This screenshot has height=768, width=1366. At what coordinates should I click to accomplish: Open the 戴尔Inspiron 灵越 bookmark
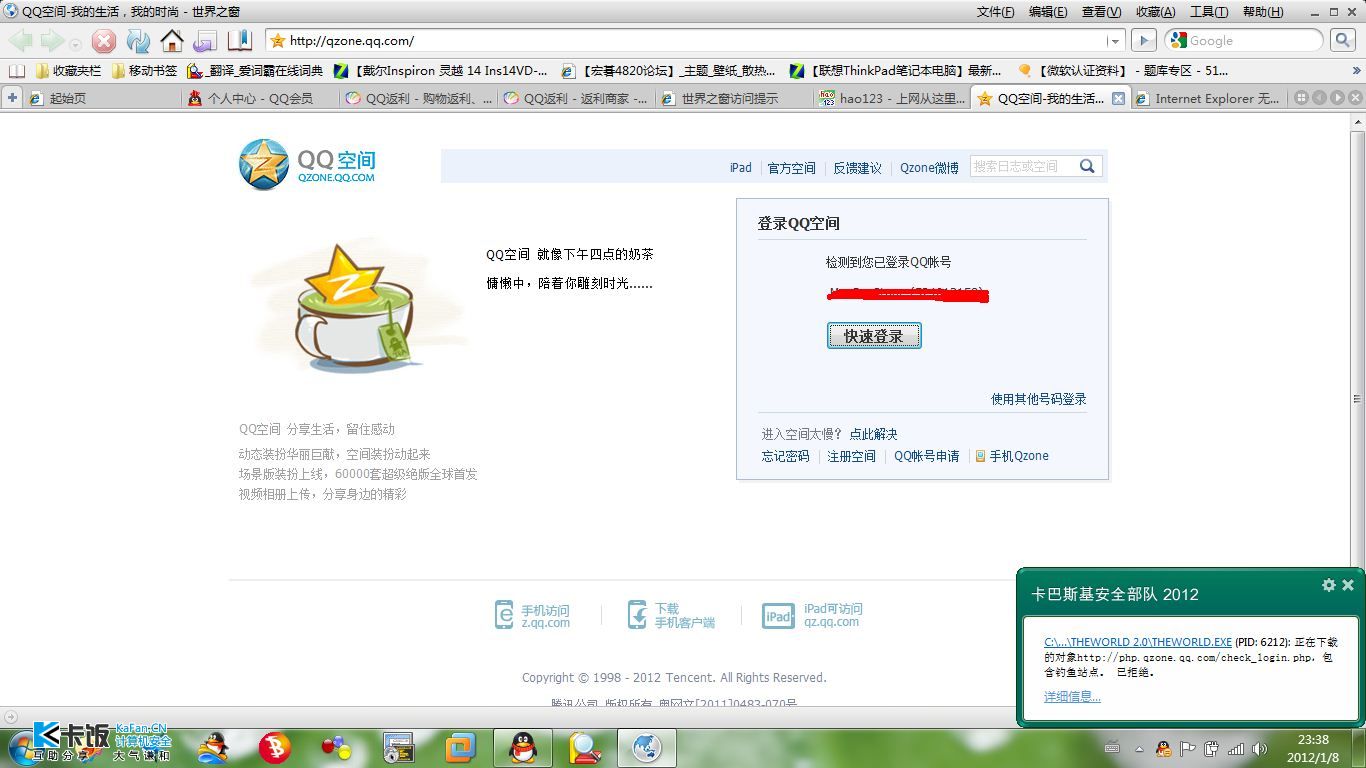440,71
